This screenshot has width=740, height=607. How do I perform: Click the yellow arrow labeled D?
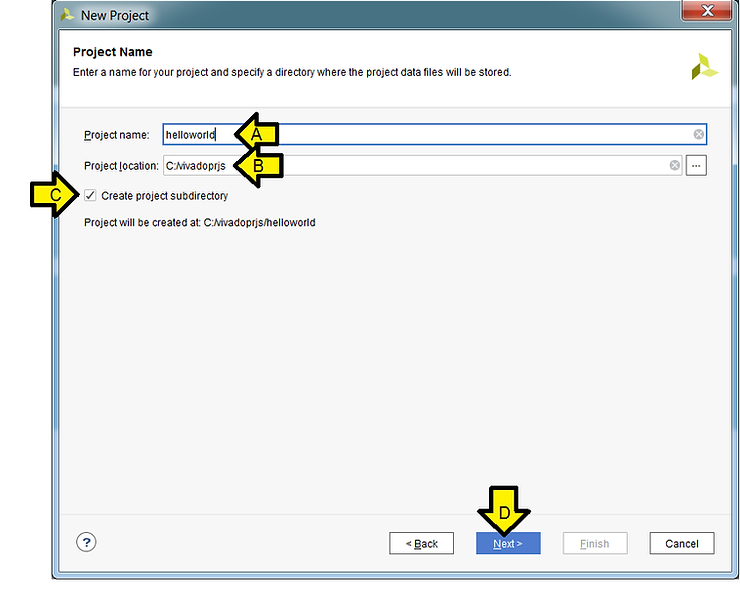[x=505, y=511]
